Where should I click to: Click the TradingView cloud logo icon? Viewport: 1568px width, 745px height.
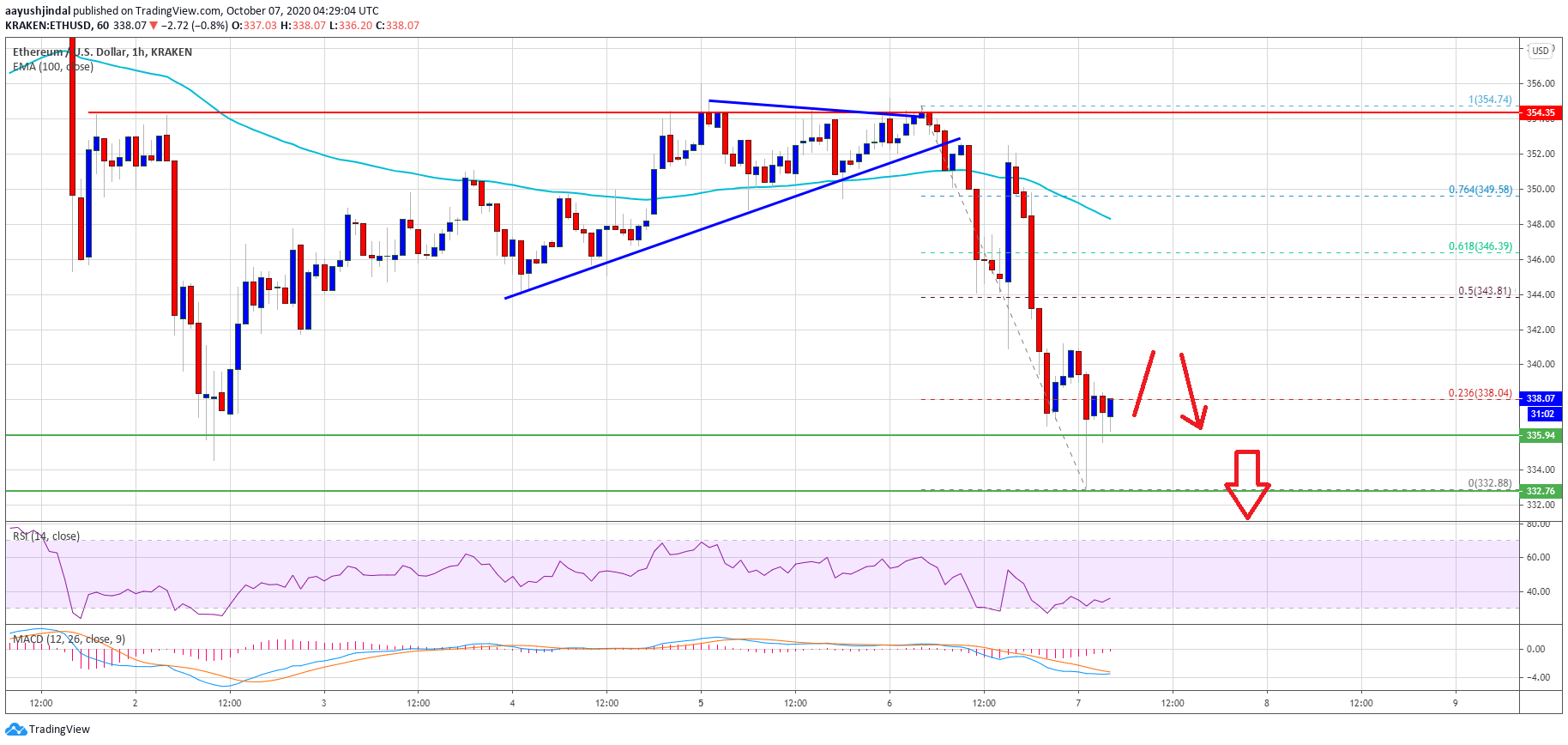pyautogui.click(x=15, y=730)
